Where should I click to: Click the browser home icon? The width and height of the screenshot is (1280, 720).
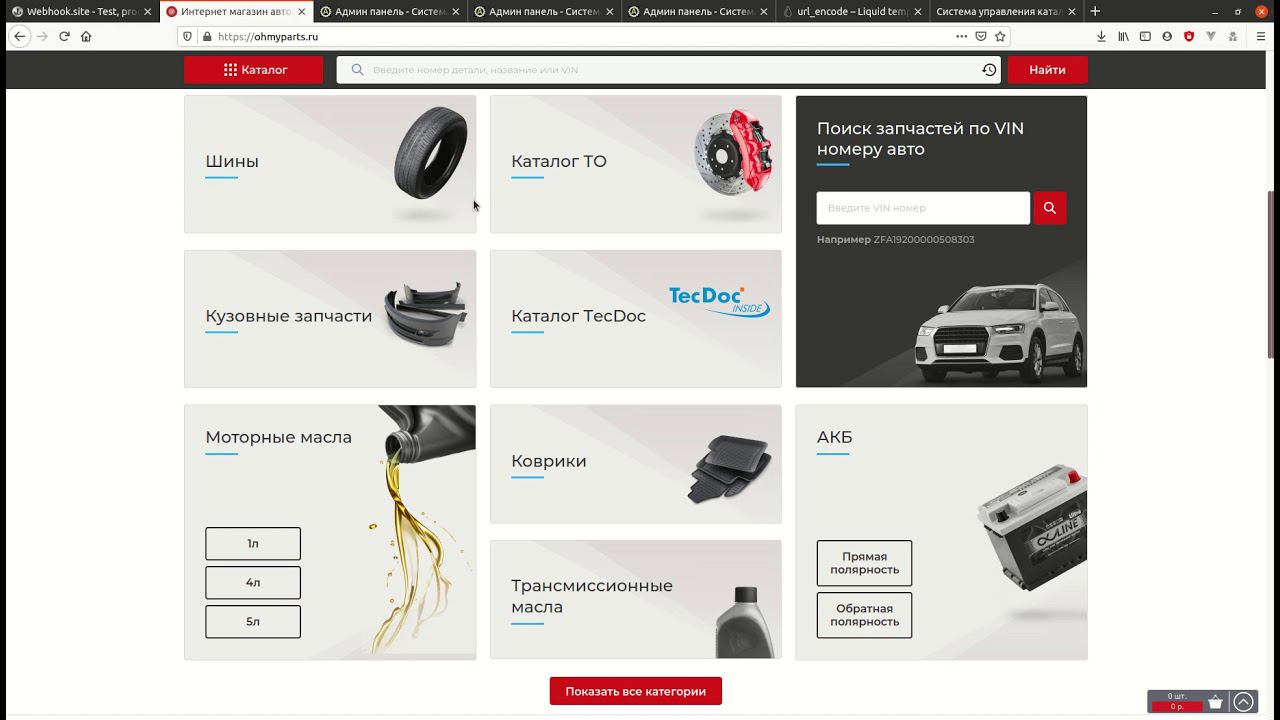click(86, 36)
